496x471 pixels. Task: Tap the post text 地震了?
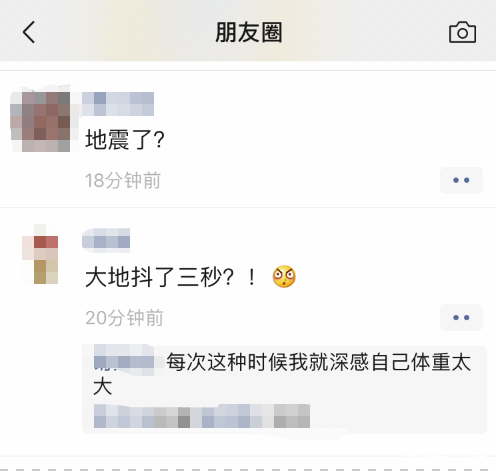[x=125, y=140]
